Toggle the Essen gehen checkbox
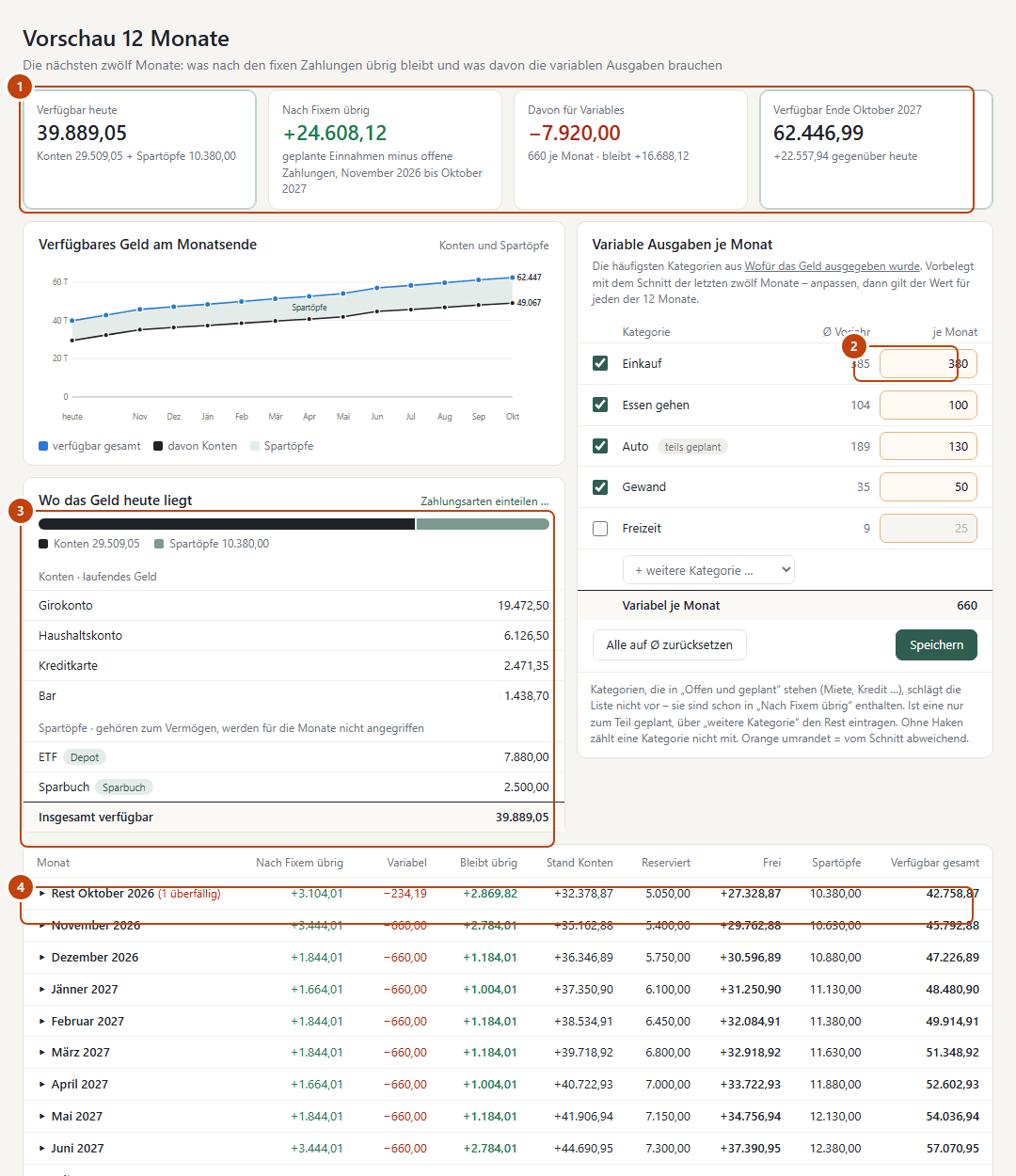 600,405
